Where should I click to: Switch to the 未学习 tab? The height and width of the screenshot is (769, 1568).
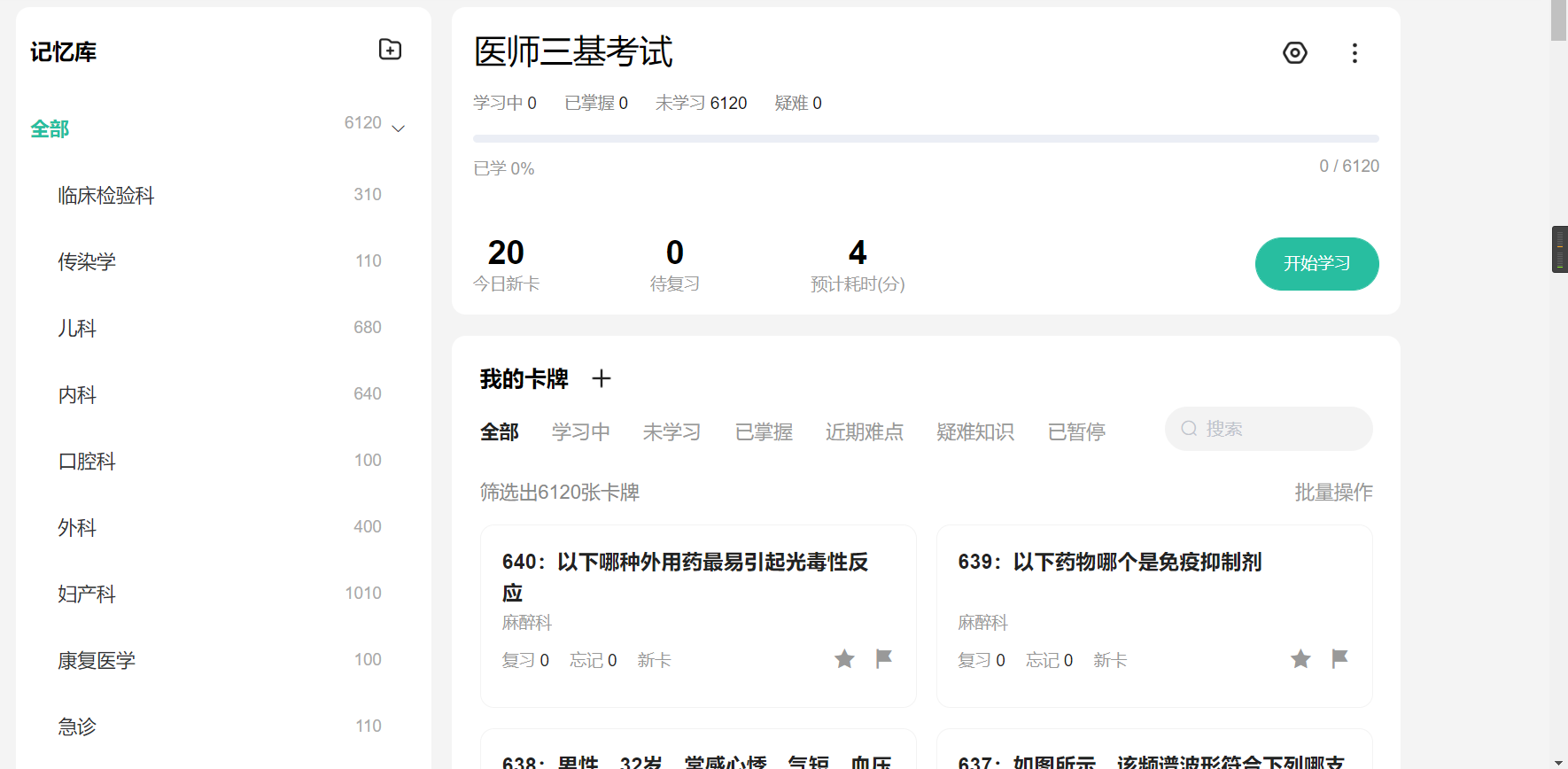pyautogui.click(x=671, y=432)
